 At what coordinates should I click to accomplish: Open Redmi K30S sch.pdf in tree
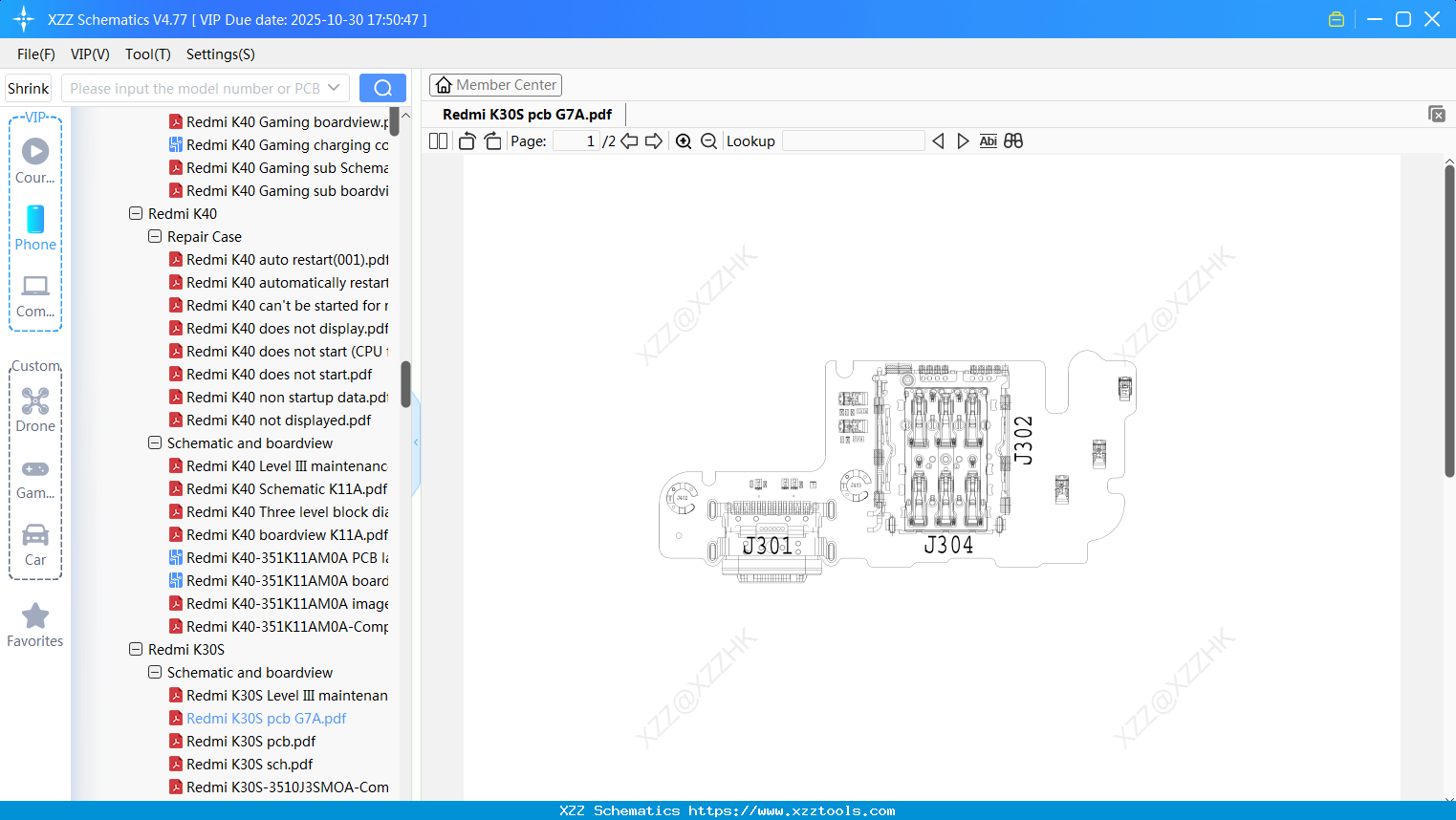[x=241, y=764]
